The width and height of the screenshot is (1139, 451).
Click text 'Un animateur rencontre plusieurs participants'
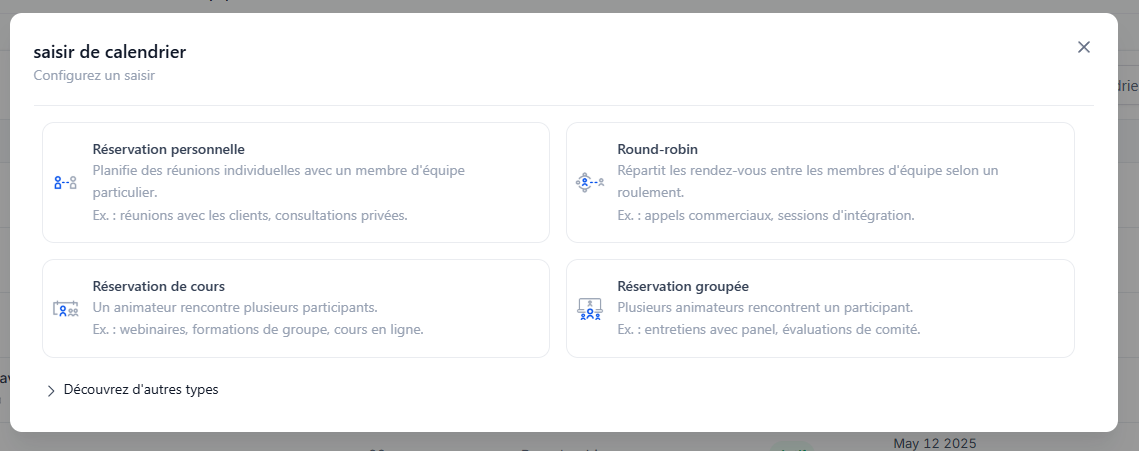click(x=235, y=307)
